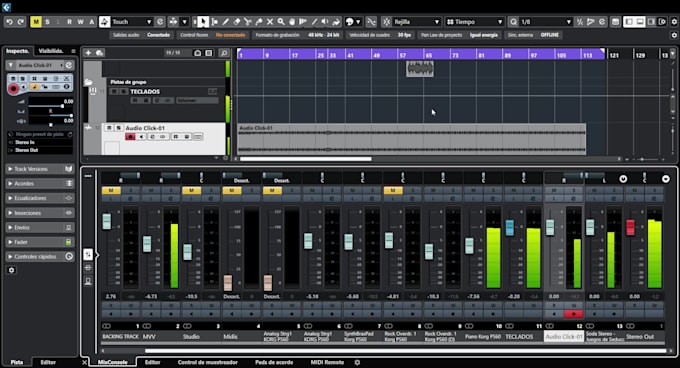Screen dimensions: 680x368
Task: Switch to the Visibilidad tab
Action: (51, 51)
